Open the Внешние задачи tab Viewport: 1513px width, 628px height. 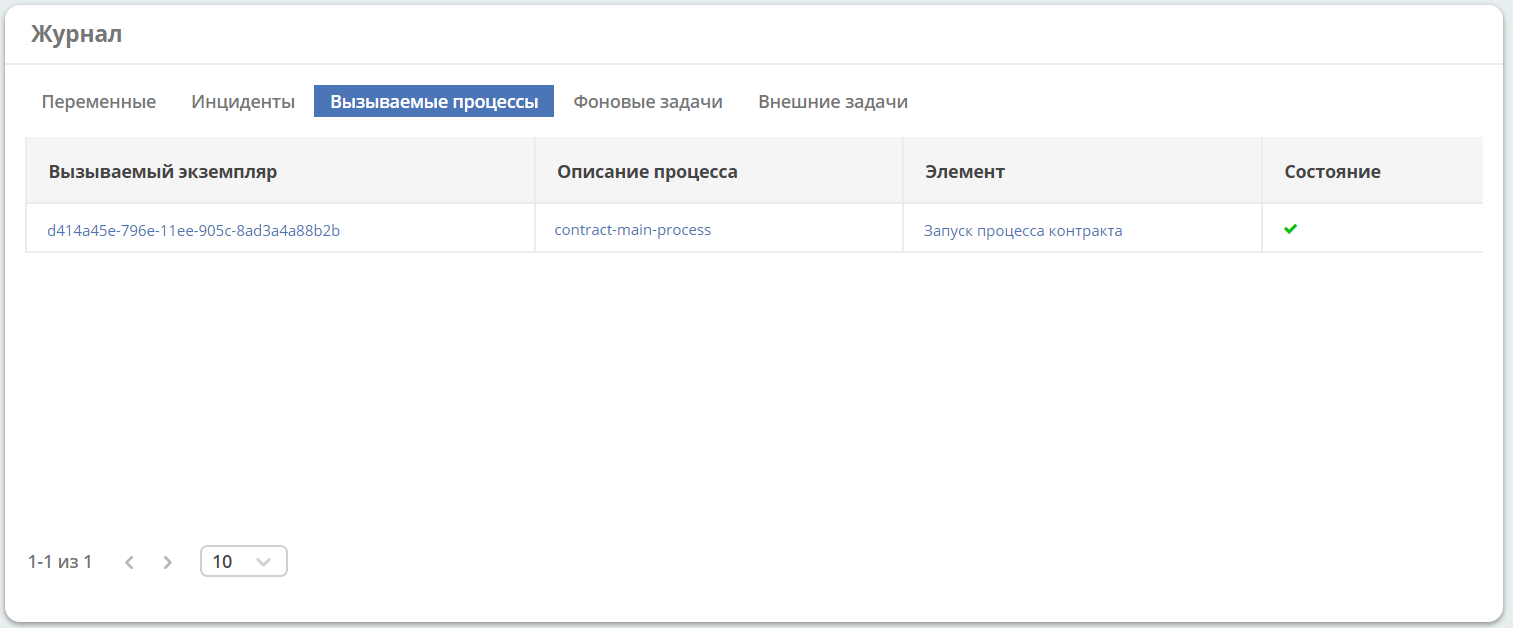tap(833, 101)
